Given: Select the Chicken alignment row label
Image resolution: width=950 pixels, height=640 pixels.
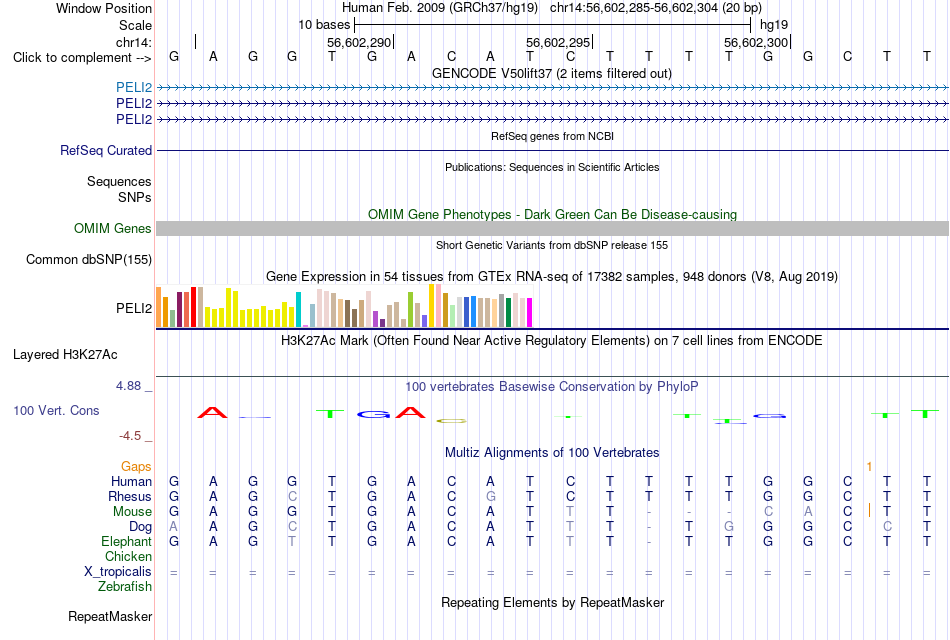Looking at the screenshot, I should pyautogui.click(x=128, y=557).
